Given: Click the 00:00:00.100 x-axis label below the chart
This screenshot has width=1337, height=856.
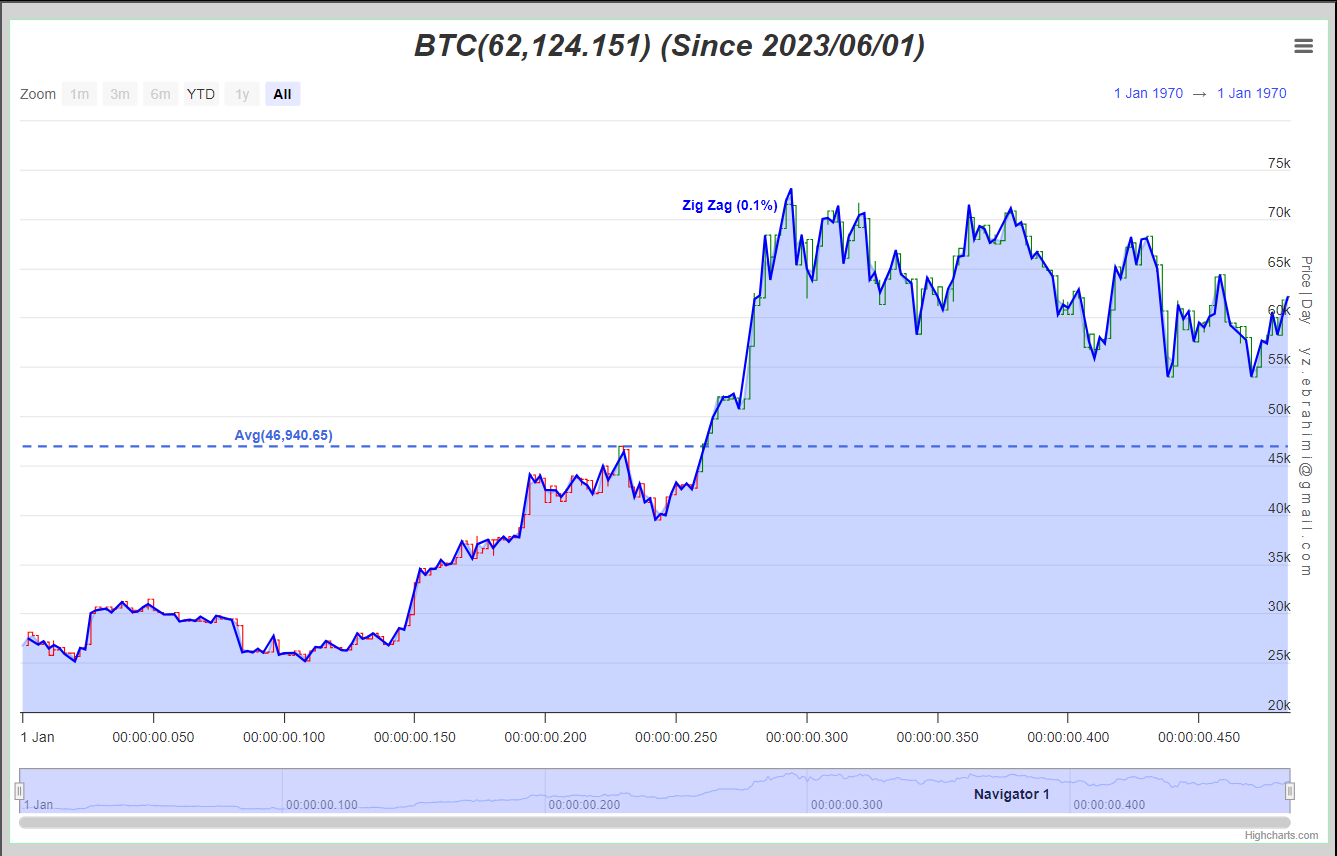Looking at the screenshot, I should tap(284, 737).
